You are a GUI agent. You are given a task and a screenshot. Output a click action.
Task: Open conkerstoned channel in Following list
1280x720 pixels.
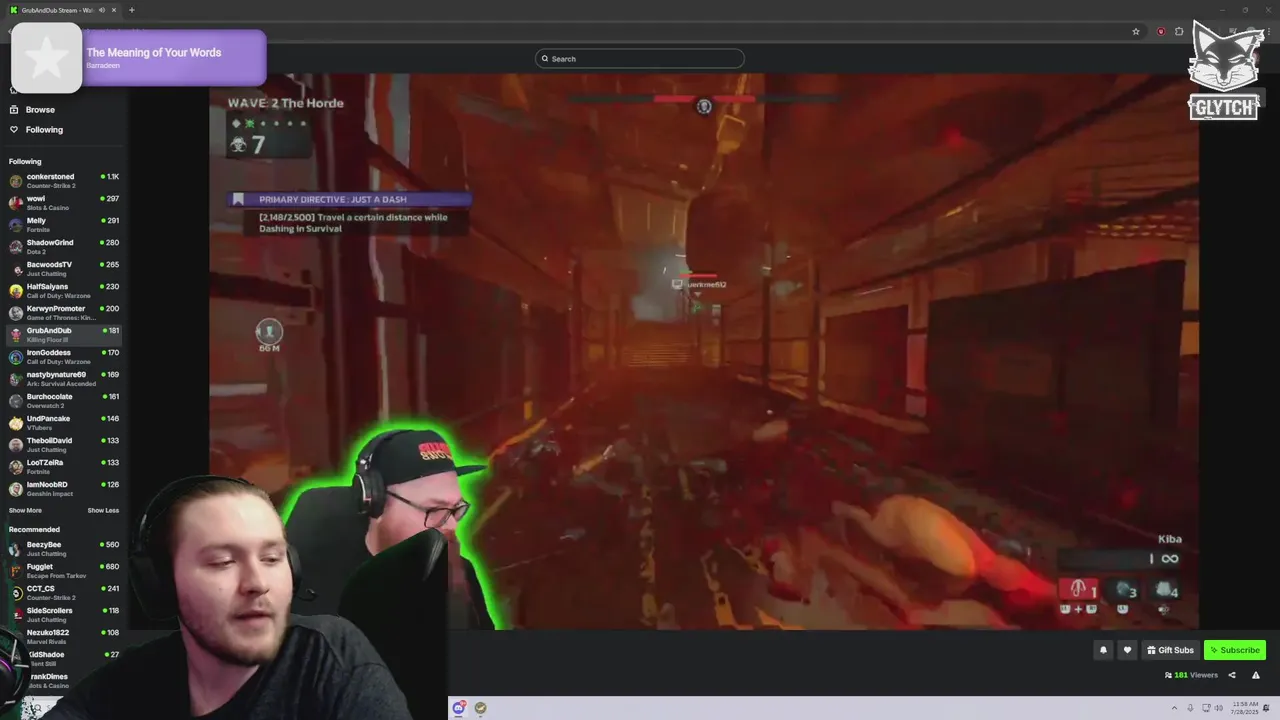click(x=64, y=181)
